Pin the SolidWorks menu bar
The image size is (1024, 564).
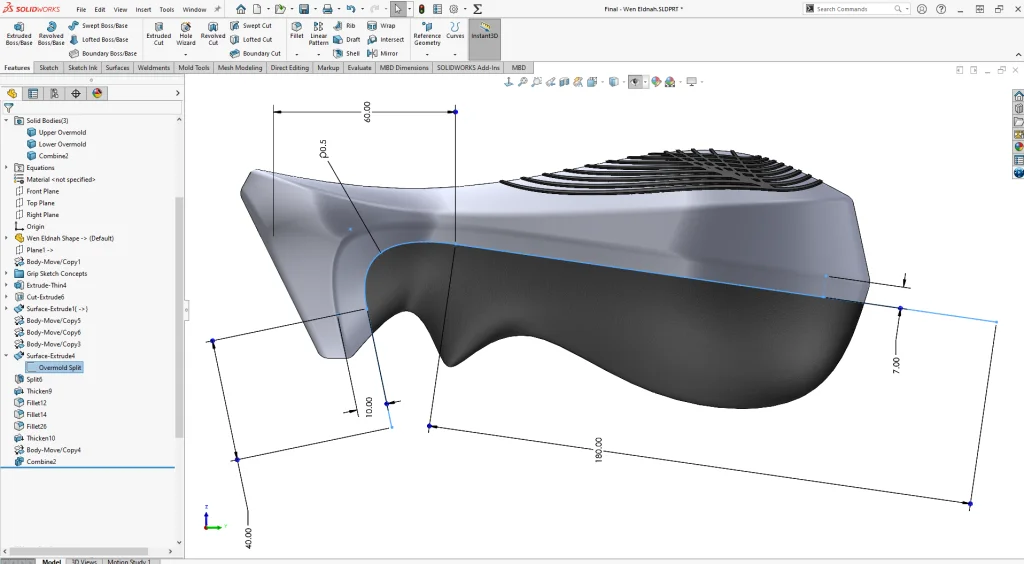[217, 9]
